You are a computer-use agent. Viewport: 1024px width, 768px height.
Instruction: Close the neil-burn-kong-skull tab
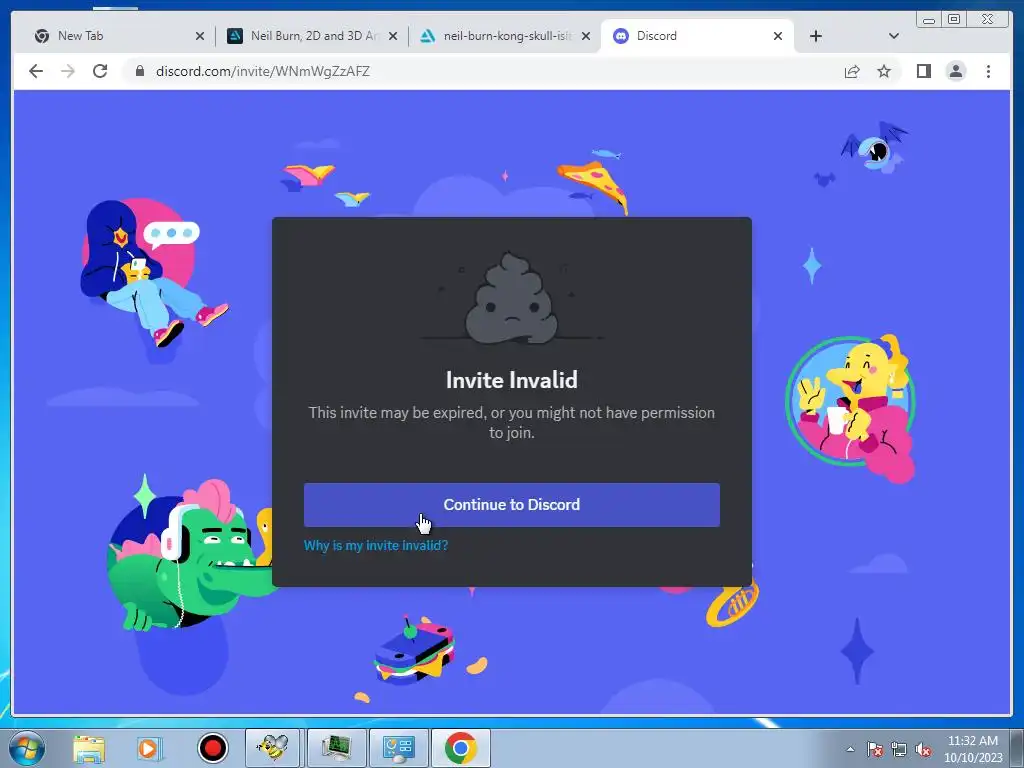click(x=586, y=36)
